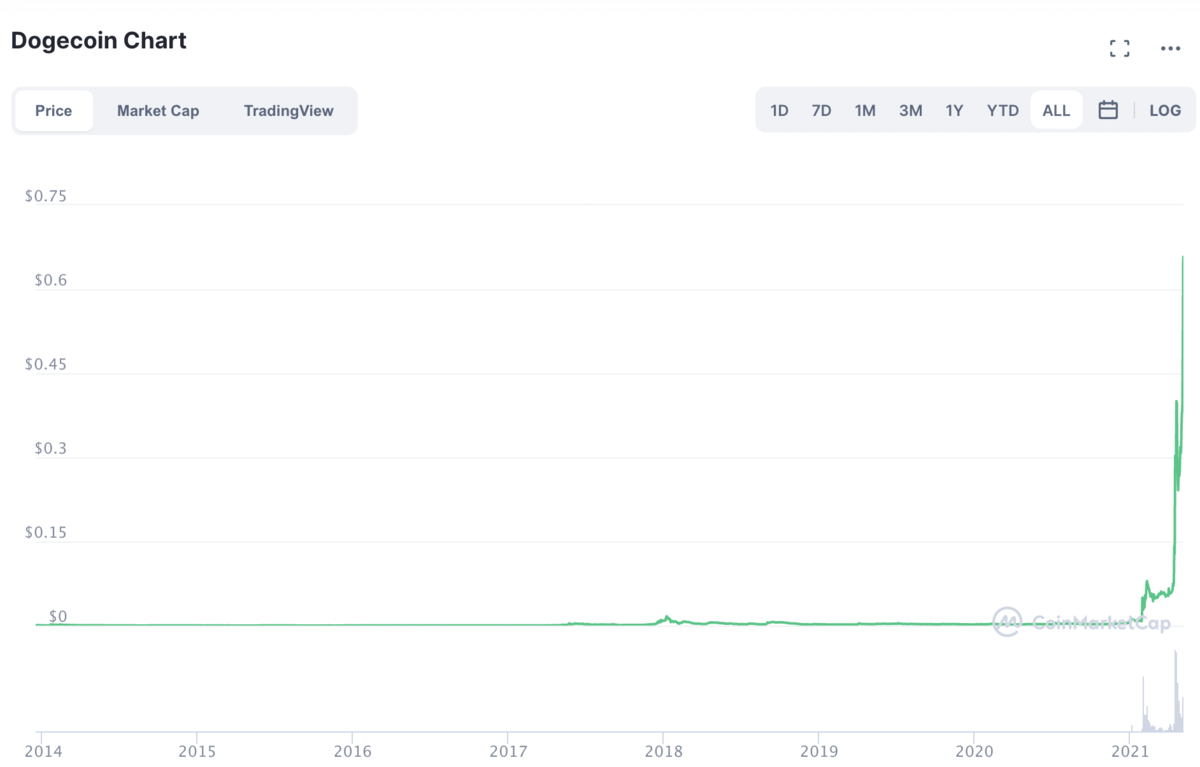Switch to the Market Cap tab
Viewport: 1200px width, 767px height.
coord(158,110)
